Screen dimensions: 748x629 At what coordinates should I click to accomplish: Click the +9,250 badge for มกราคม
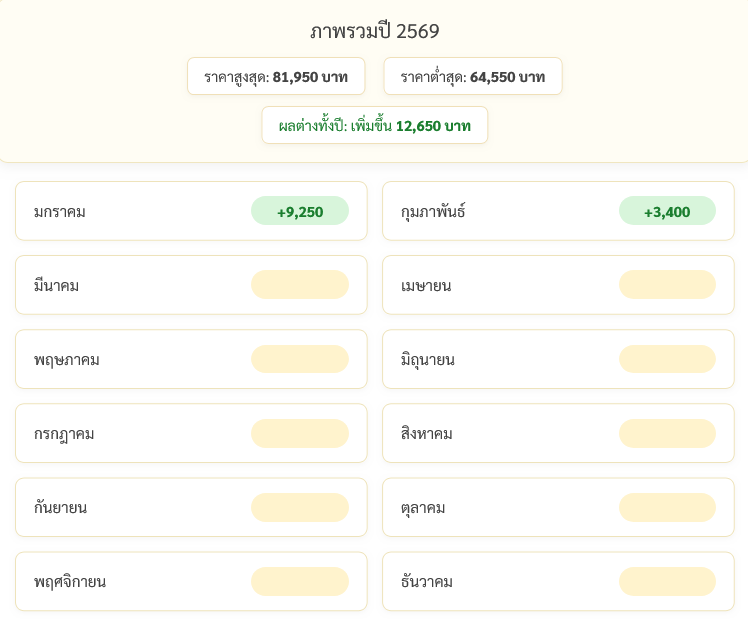tap(299, 211)
